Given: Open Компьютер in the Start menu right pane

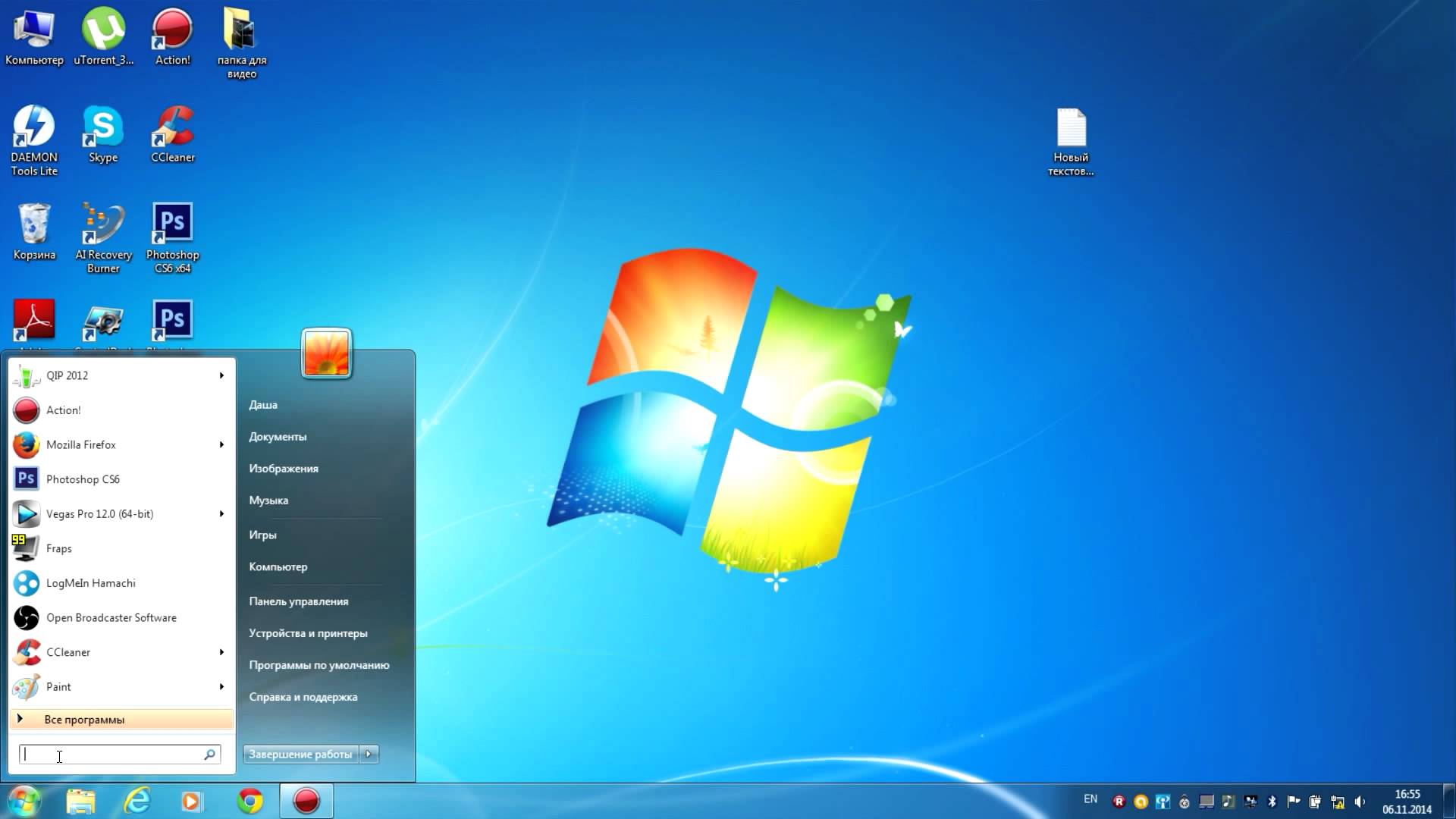Looking at the screenshot, I should click(x=278, y=566).
